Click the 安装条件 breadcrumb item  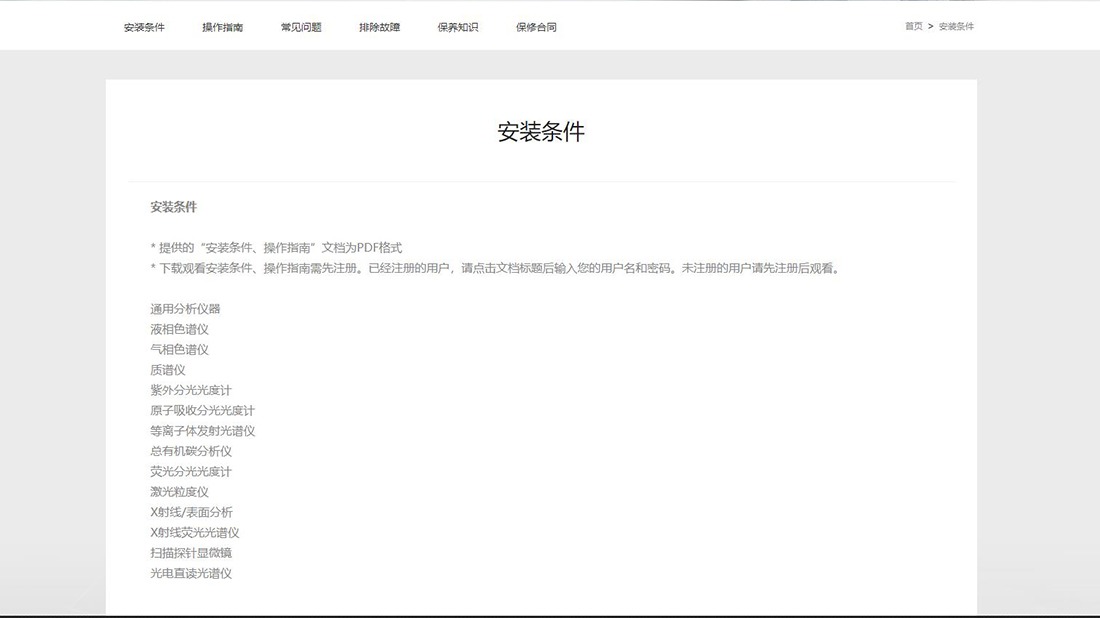pyautogui.click(x=956, y=26)
